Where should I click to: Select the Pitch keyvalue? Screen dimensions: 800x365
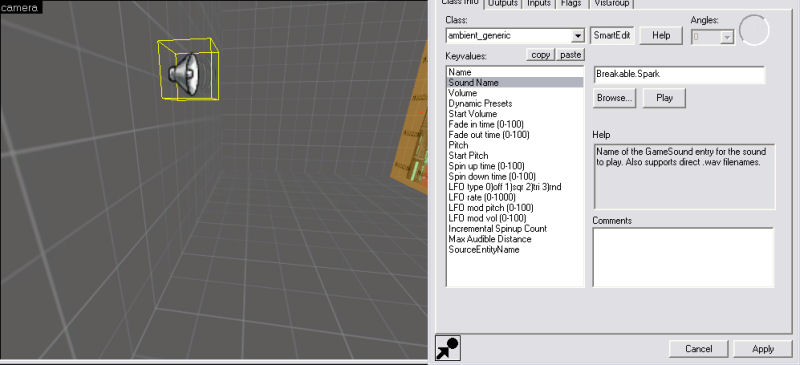[515, 145]
